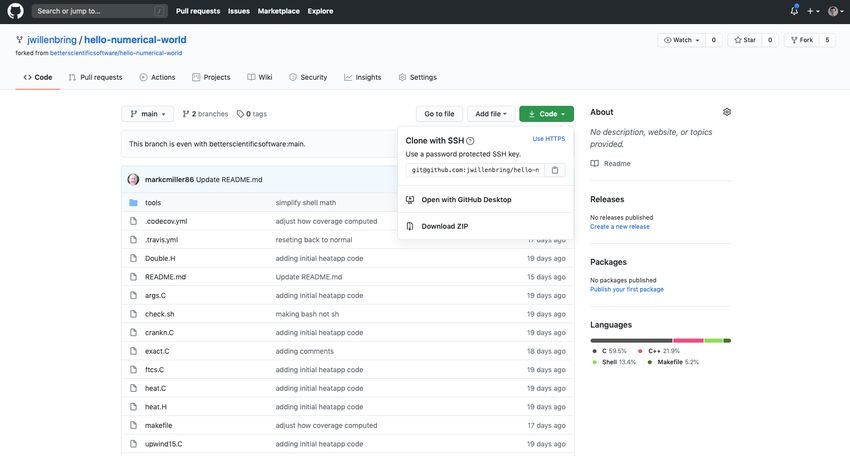Click the SSH help question mark icon
The height and width of the screenshot is (456, 850).
[x=470, y=141]
